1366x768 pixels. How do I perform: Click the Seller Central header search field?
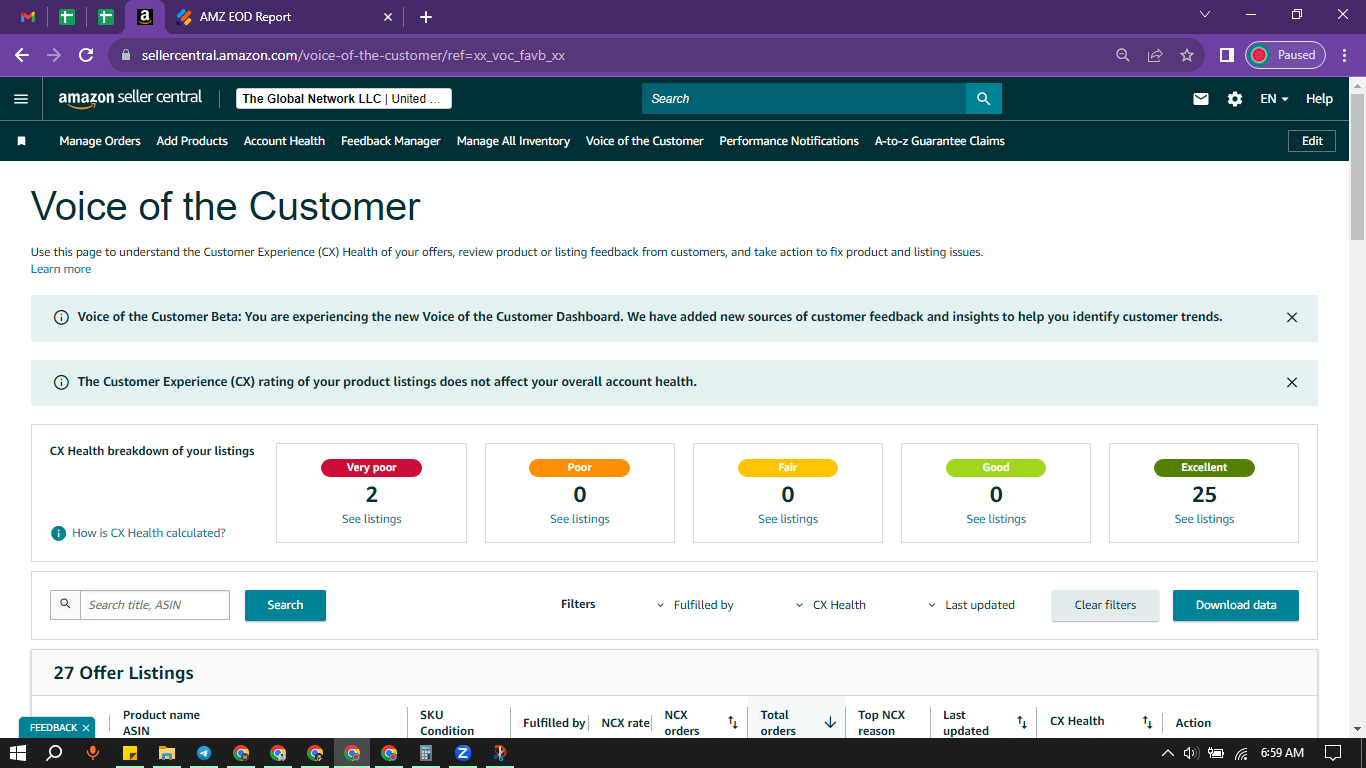coord(804,98)
